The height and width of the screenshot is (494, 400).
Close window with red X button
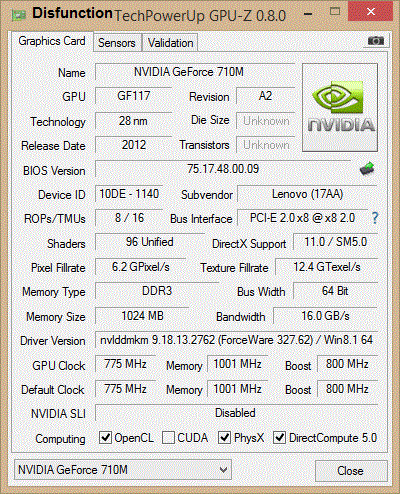371,12
